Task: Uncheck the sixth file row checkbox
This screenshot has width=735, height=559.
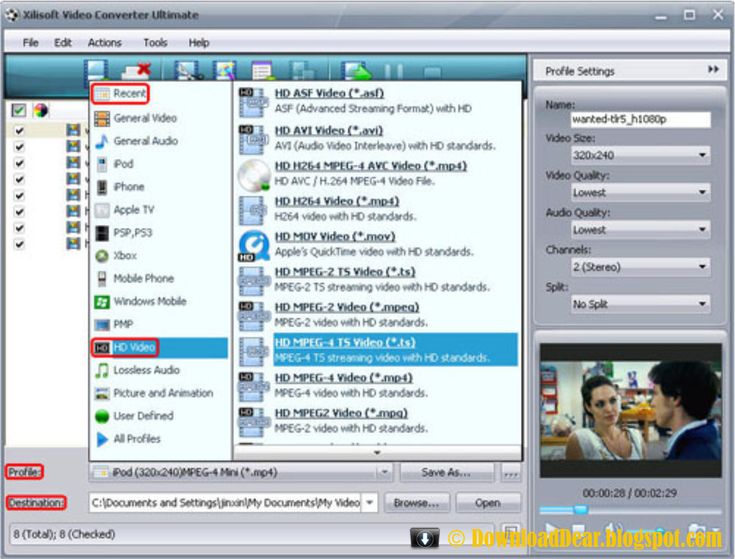Action: [x=19, y=212]
